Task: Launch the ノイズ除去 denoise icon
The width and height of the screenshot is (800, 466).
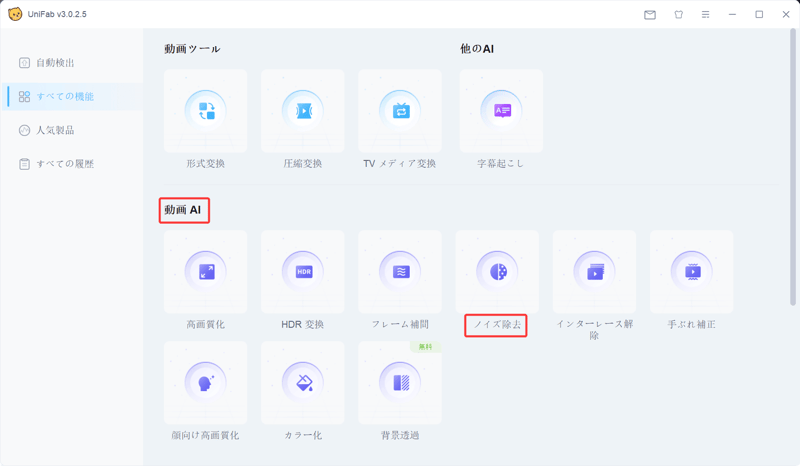Action: click(x=497, y=272)
